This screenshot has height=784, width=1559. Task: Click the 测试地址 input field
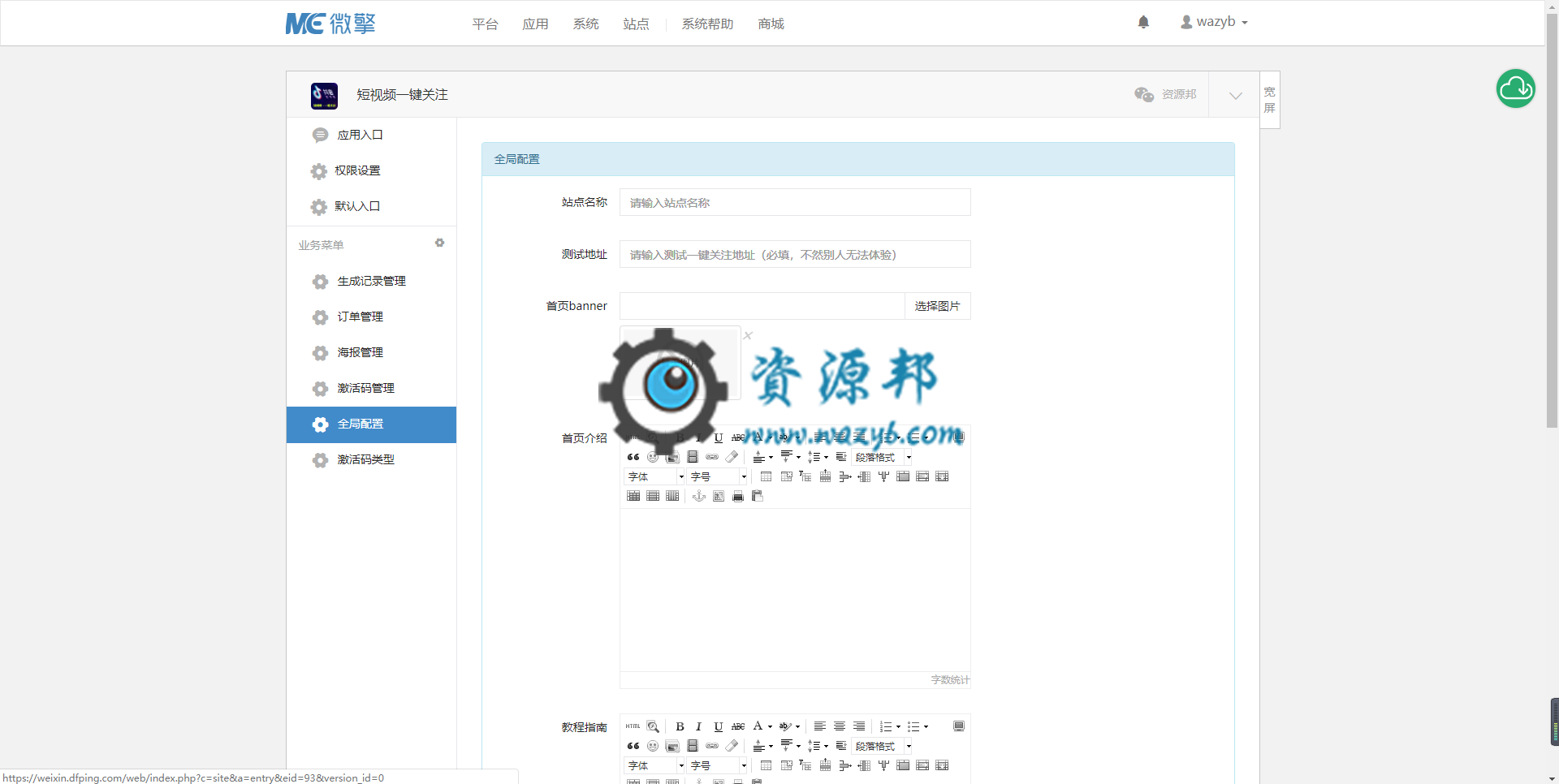pyautogui.click(x=795, y=254)
